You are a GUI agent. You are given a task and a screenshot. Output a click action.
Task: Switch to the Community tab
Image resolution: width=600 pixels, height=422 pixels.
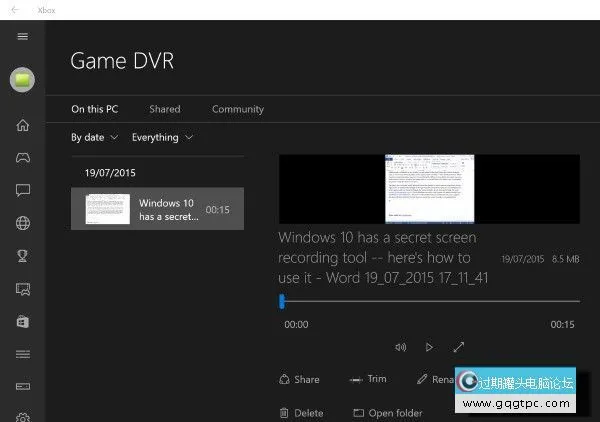(238, 109)
